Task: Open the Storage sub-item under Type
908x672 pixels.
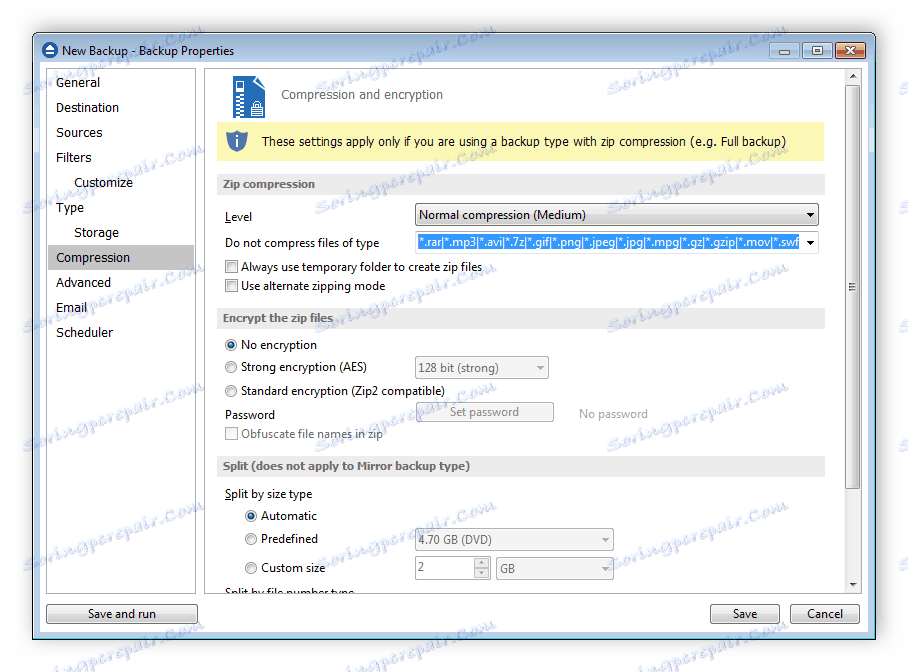Action: pyautogui.click(x=96, y=232)
